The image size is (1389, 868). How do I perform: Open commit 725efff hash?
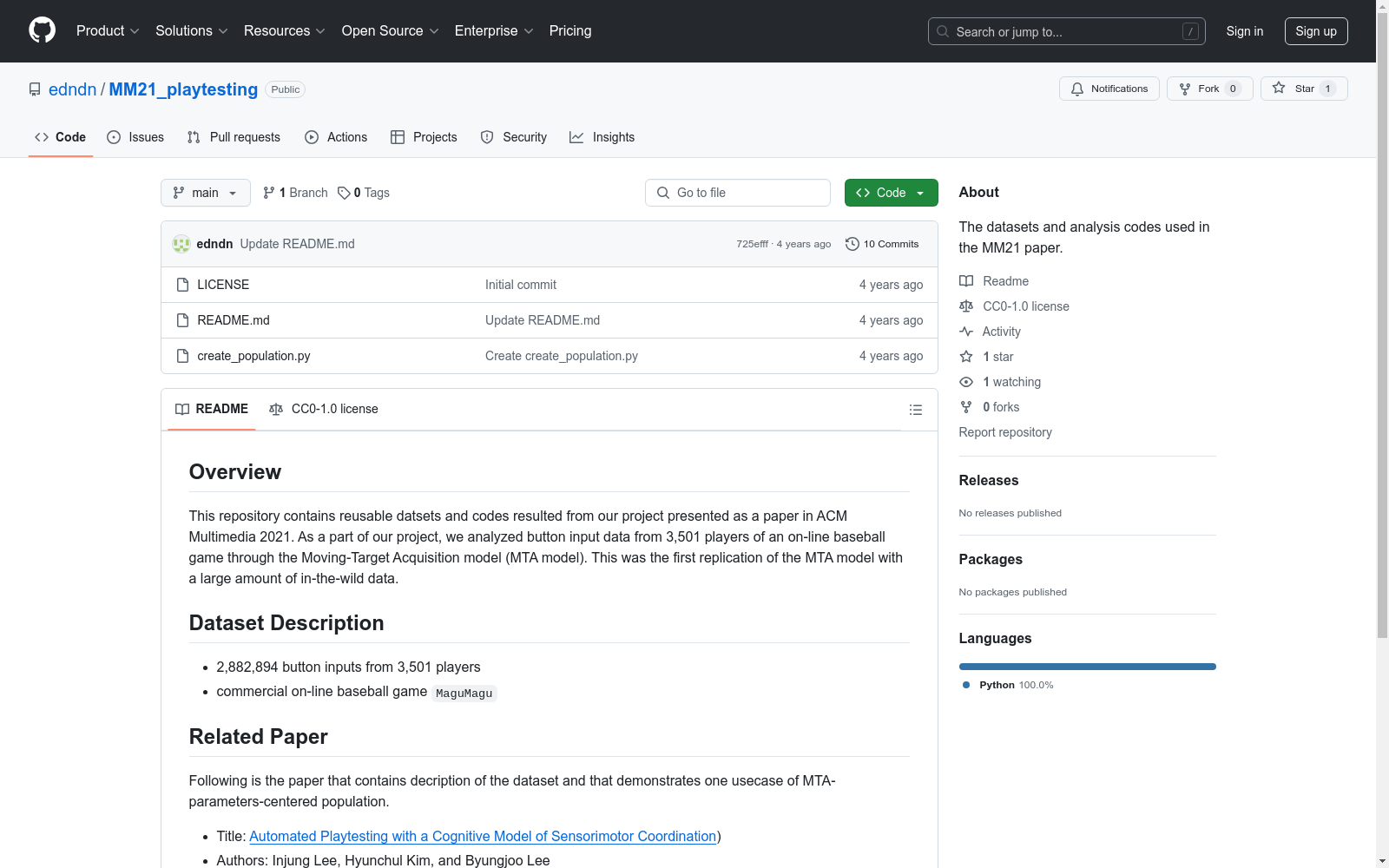752,244
